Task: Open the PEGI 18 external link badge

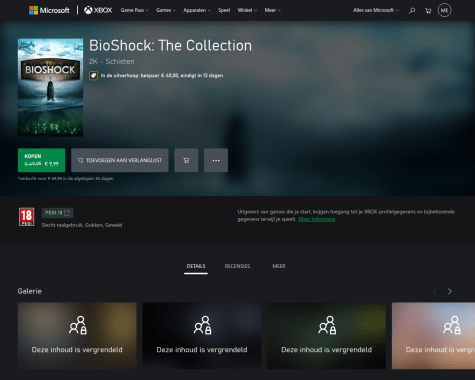Action: pos(57,213)
